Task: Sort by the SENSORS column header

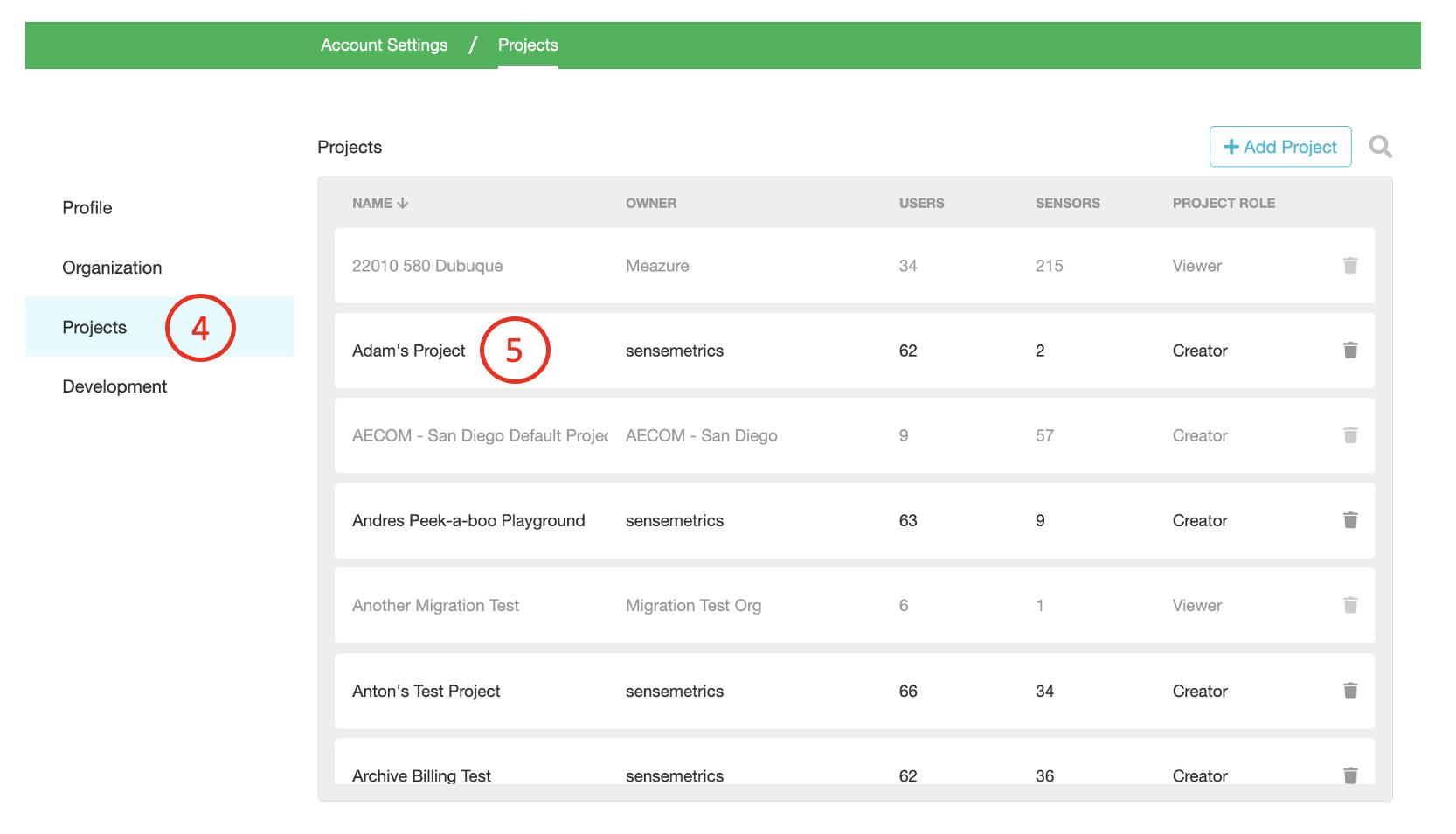Action: (x=1067, y=203)
